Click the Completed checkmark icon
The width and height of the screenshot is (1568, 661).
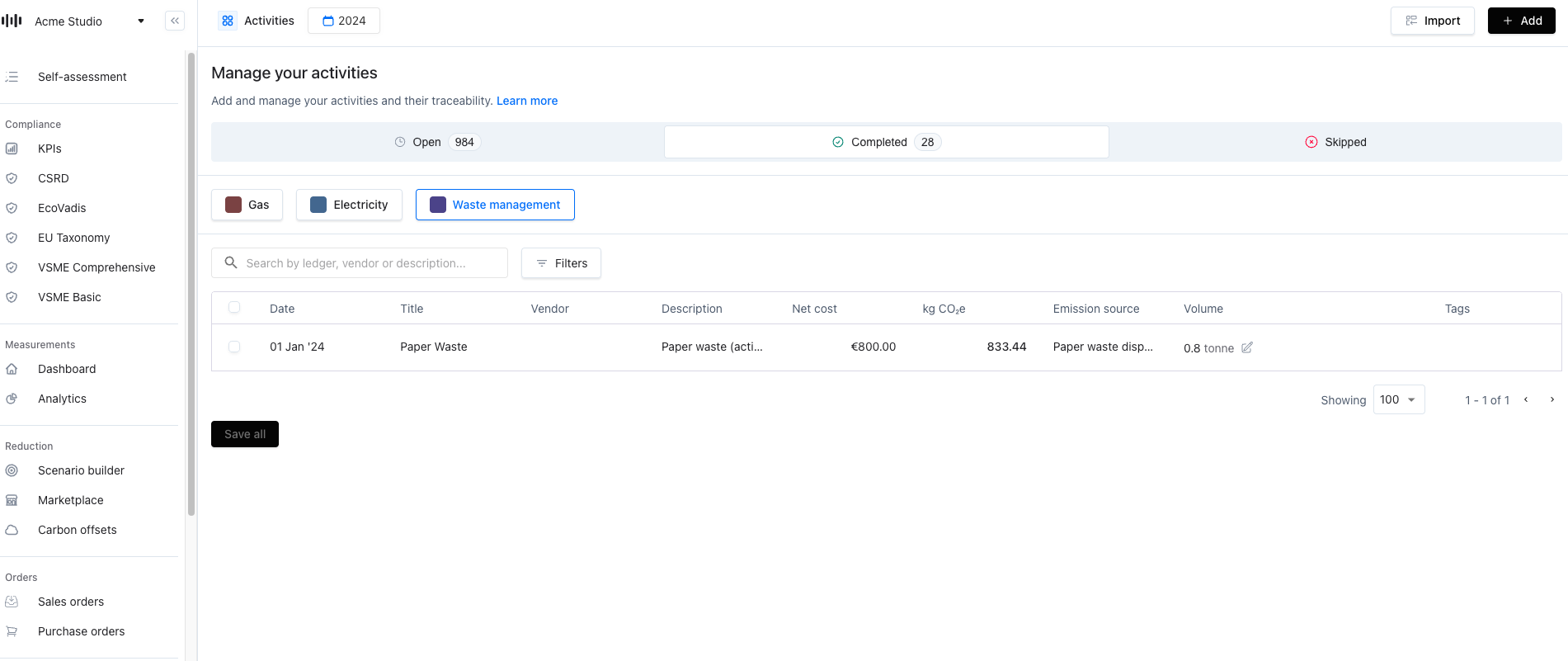tap(838, 142)
